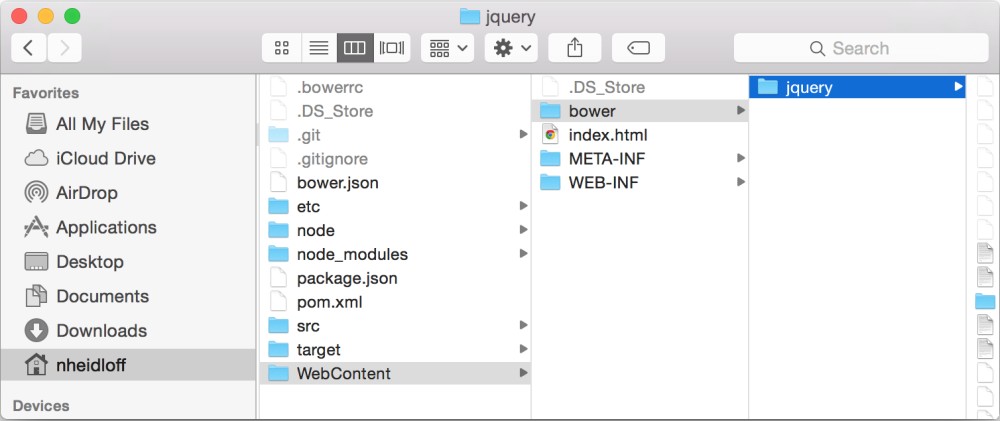Switch to icon view in the toolbar
Viewport: 1000px width, 421px height.
282,48
